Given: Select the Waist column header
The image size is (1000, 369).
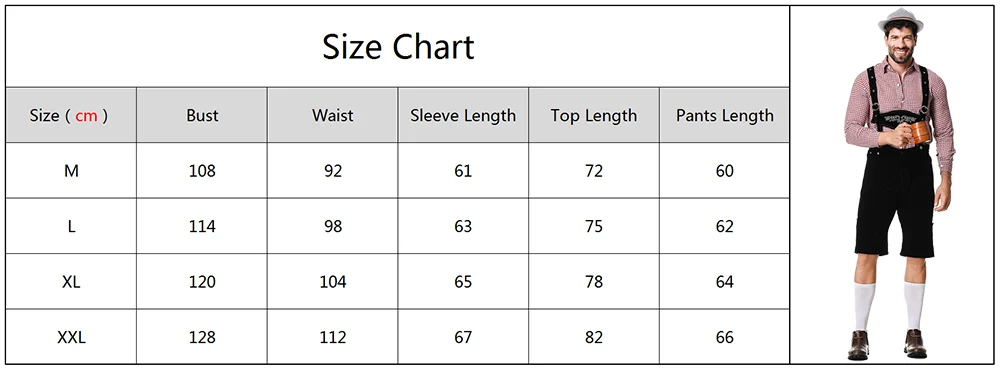Looking at the screenshot, I should click(x=332, y=115).
